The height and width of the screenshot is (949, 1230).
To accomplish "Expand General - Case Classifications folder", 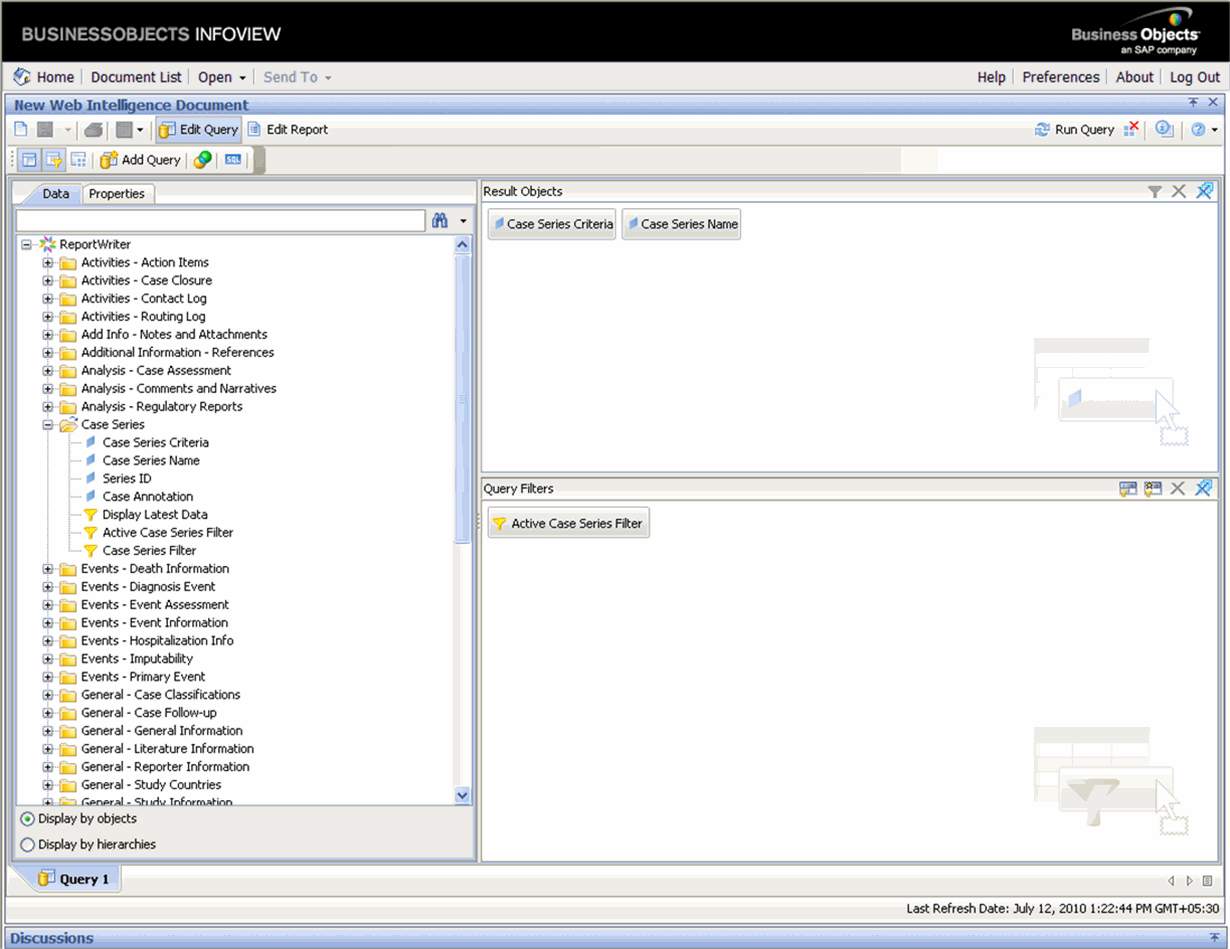I will (48, 695).
